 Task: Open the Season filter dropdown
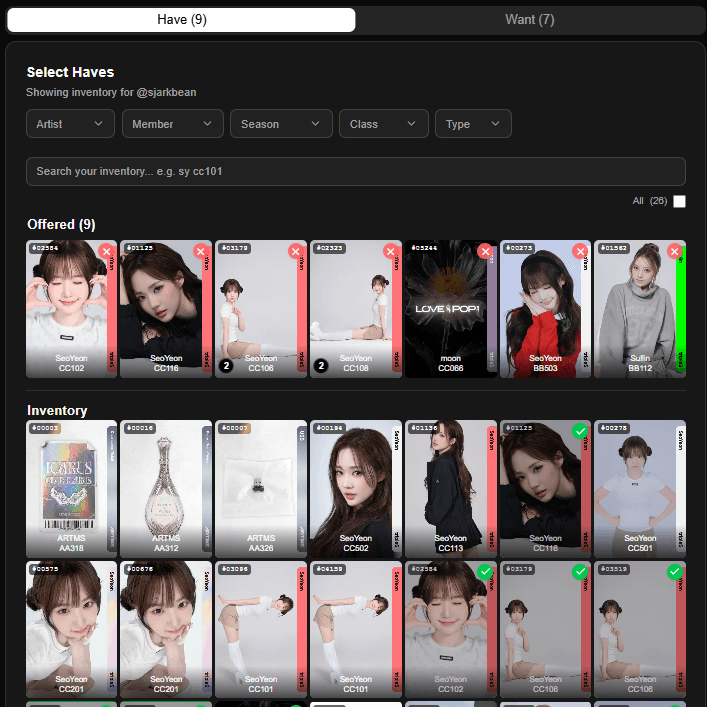(281, 124)
